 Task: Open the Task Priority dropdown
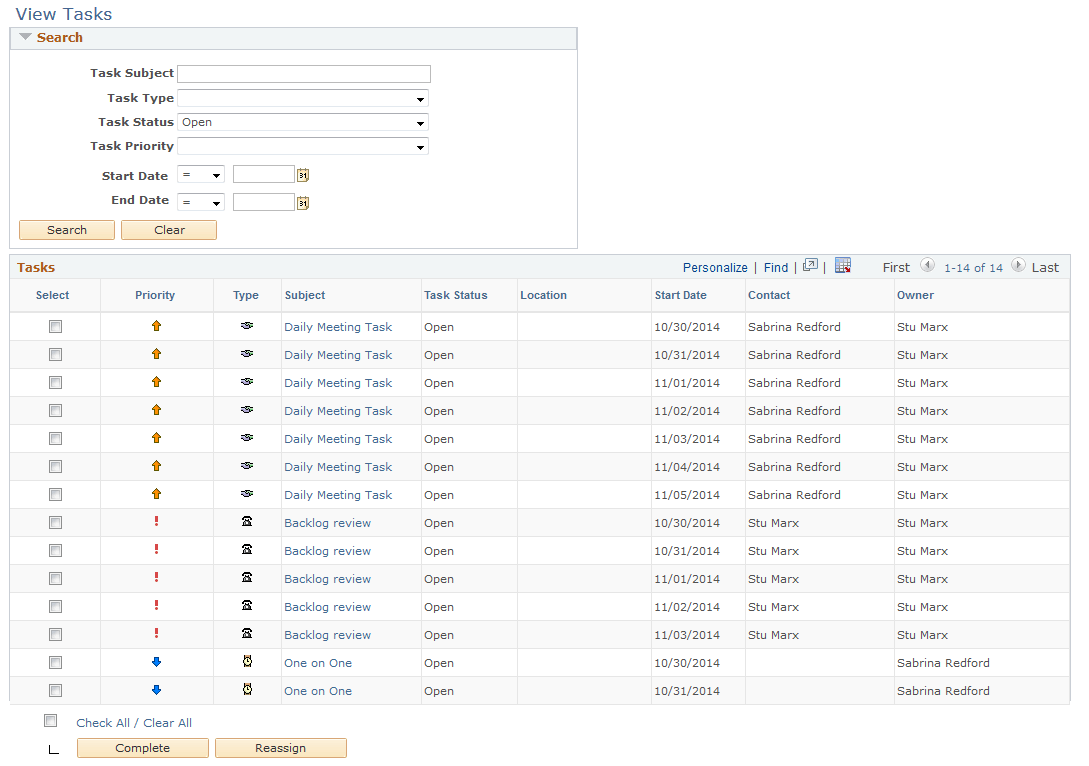[421, 146]
